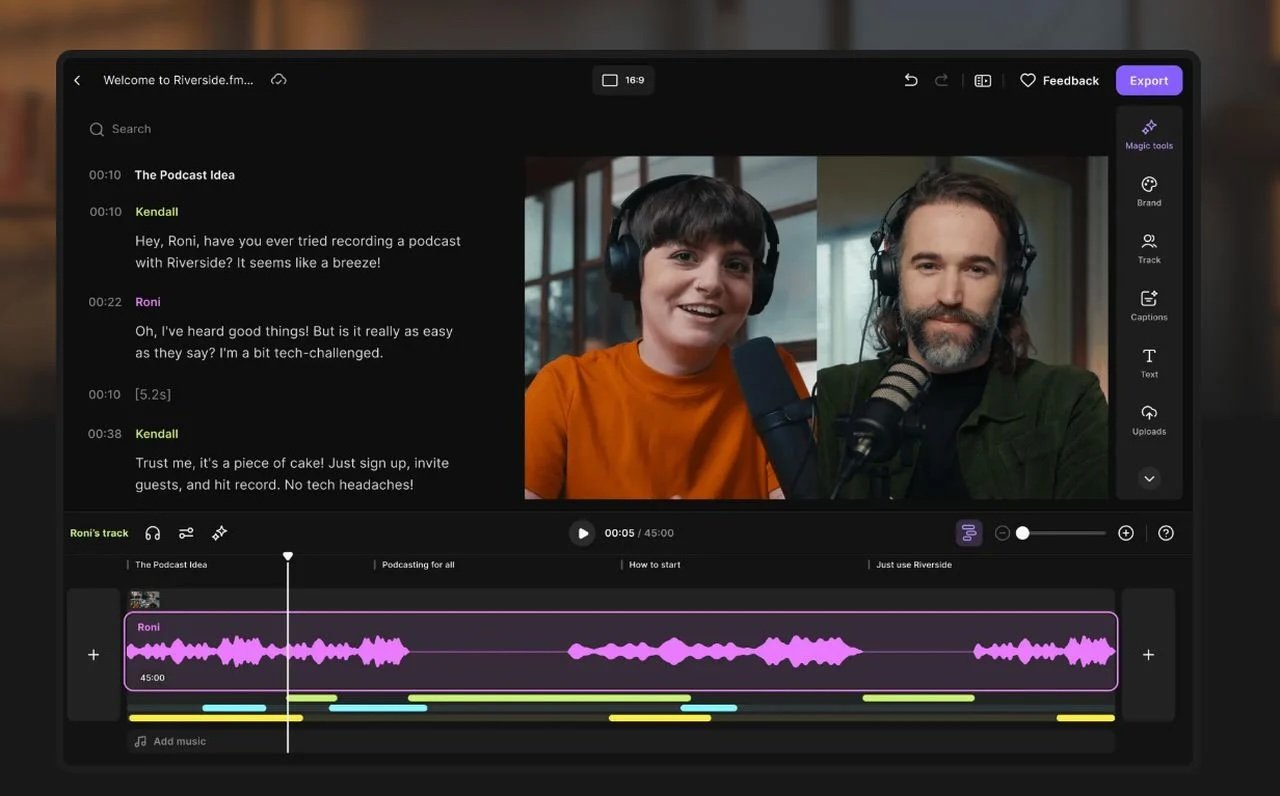1280x796 pixels.
Task: Open the Uploads panel
Action: (1149, 420)
